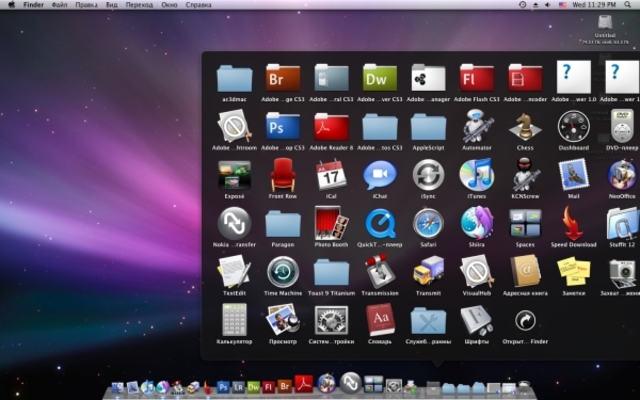Viewport: 640px width, 400px height.
Task: Launch the Просмотр preview app
Action: click(x=283, y=320)
